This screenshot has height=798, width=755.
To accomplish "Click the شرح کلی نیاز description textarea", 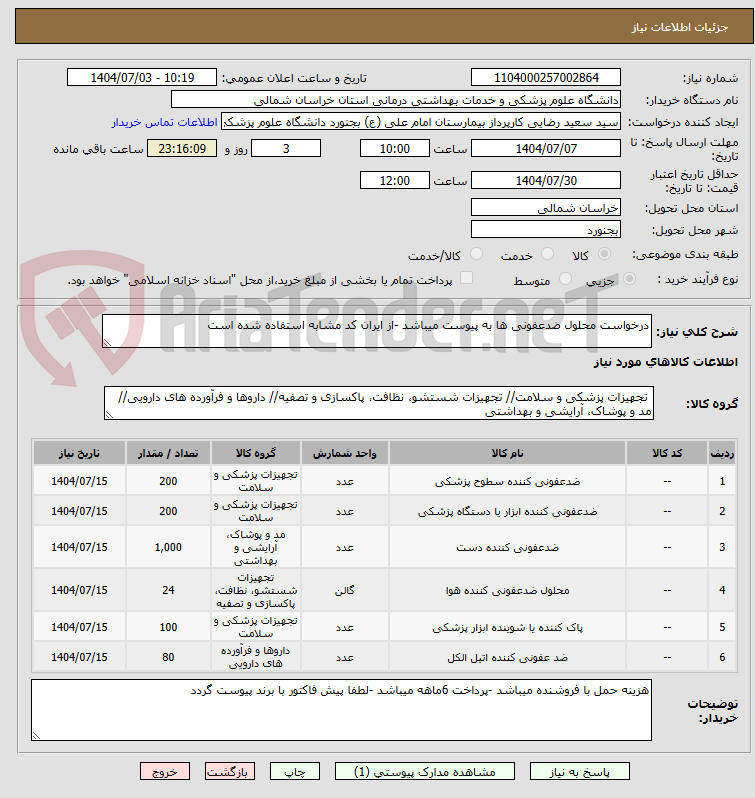I will (377, 331).
